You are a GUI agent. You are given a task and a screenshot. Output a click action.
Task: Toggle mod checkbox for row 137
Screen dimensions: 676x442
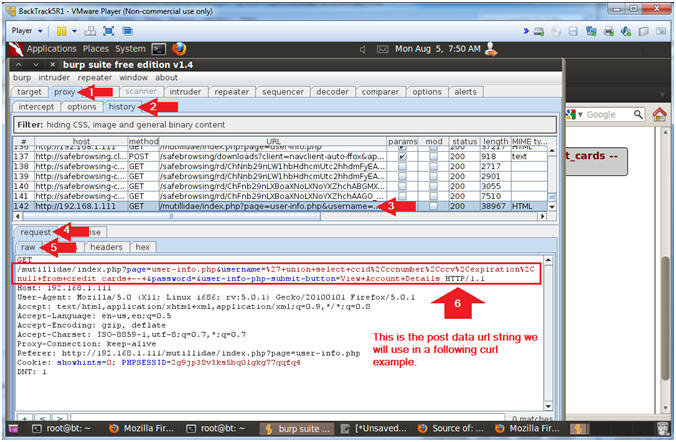tap(433, 157)
